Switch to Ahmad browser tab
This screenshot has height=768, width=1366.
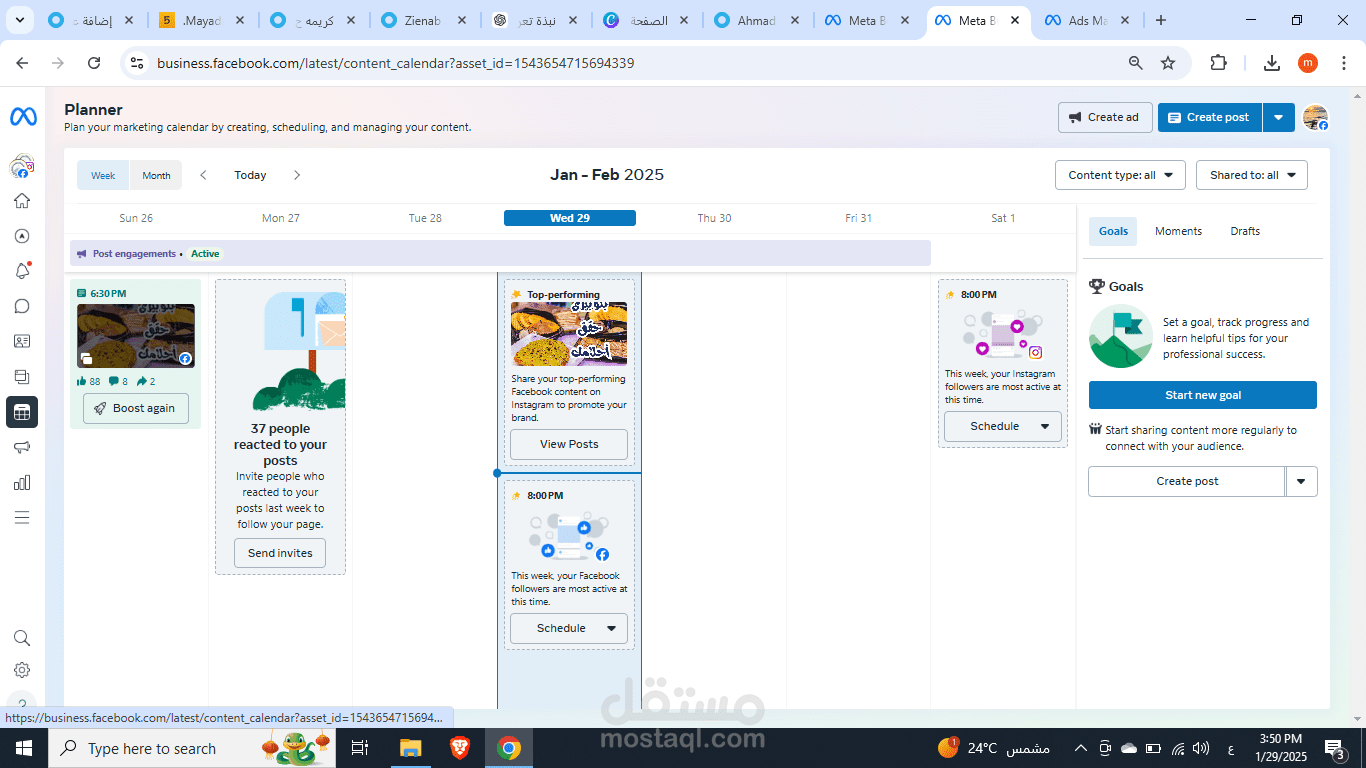pyautogui.click(x=757, y=20)
